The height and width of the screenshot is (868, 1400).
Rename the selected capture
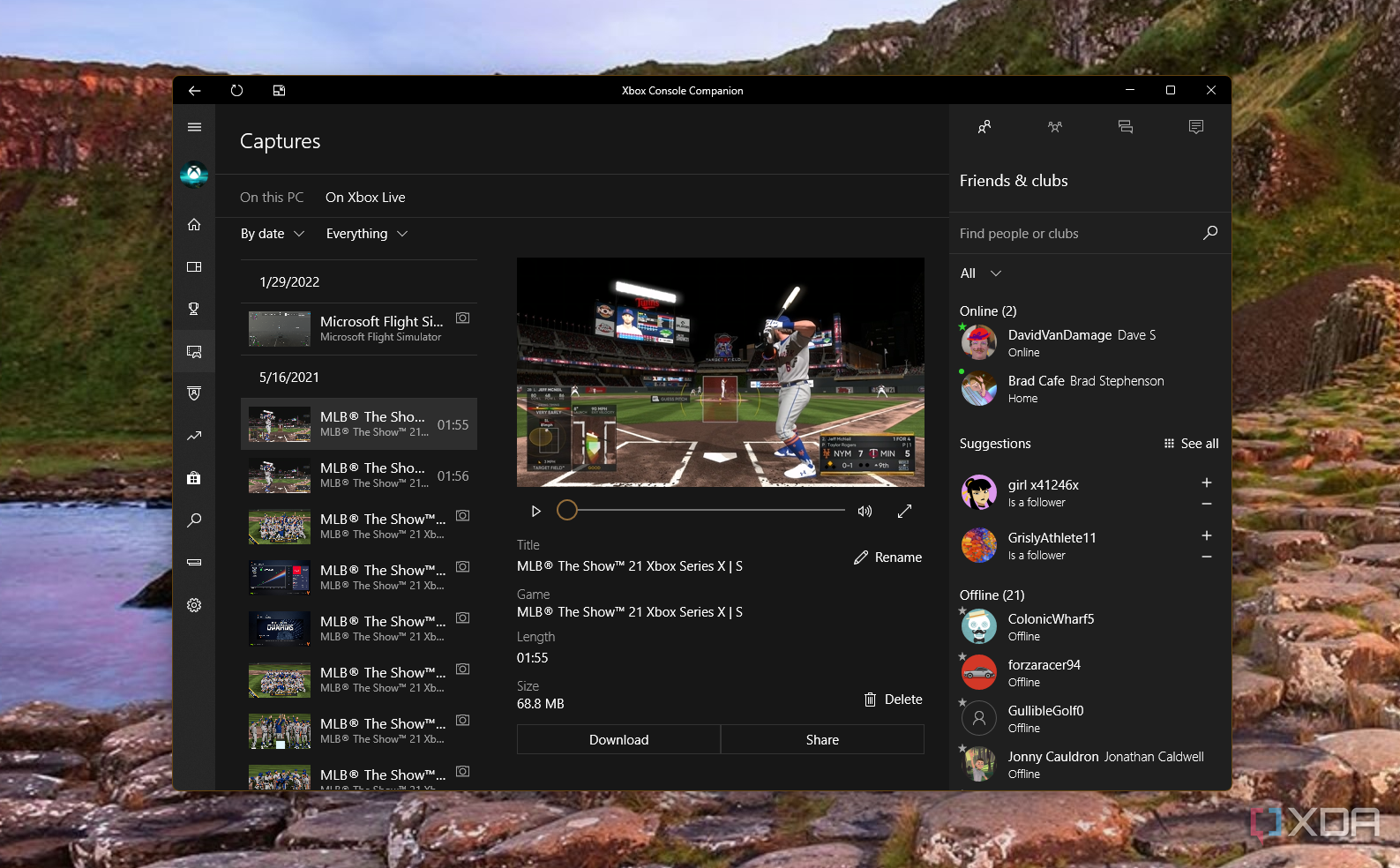pyautogui.click(x=887, y=557)
